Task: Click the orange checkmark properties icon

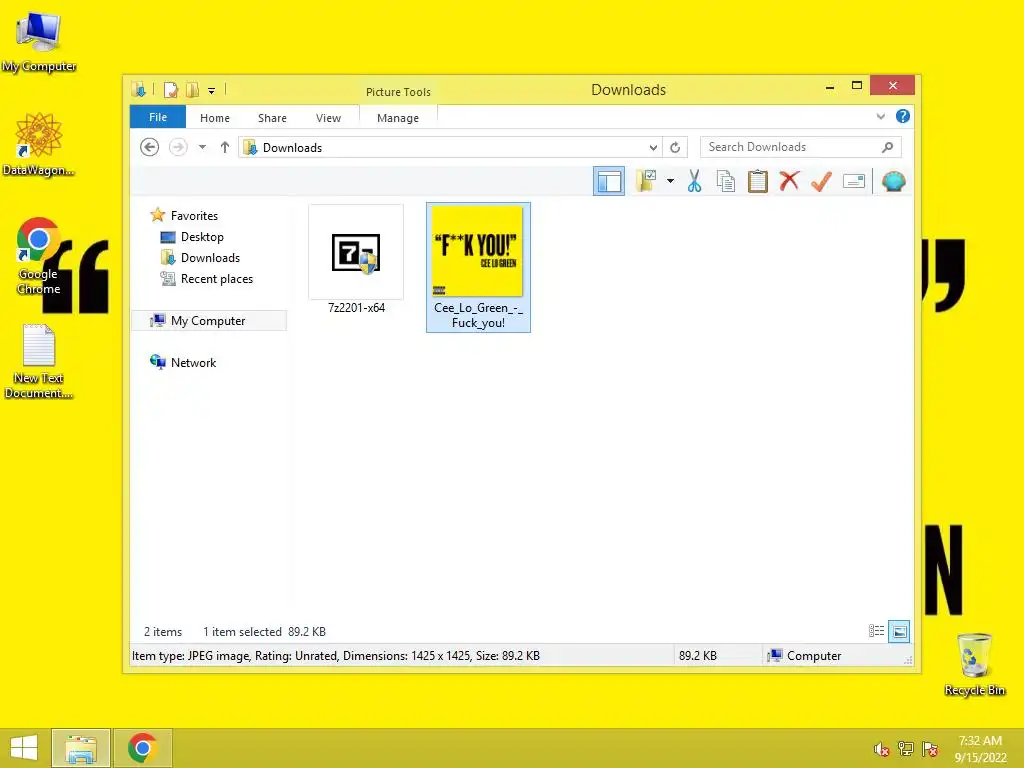Action: tap(821, 181)
